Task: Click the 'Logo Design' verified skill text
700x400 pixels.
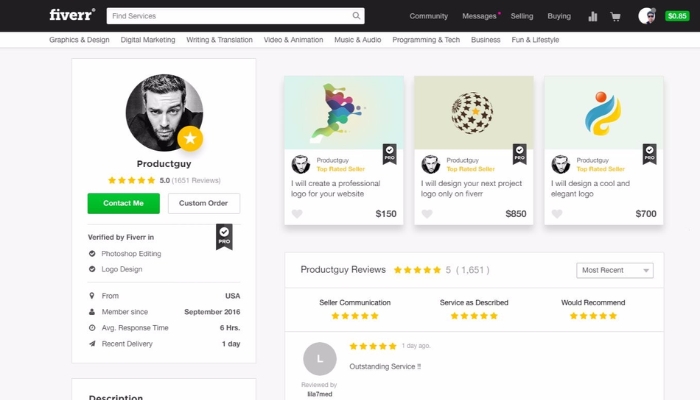Action: coord(122,269)
